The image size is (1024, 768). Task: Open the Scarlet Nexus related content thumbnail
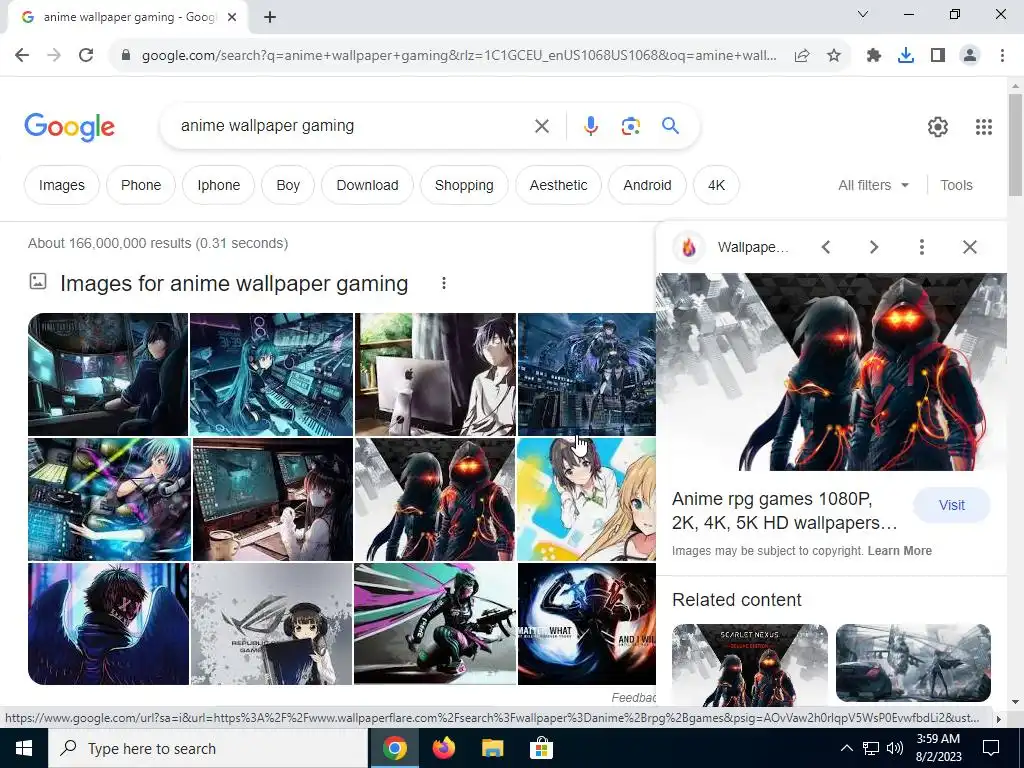click(750, 663)
